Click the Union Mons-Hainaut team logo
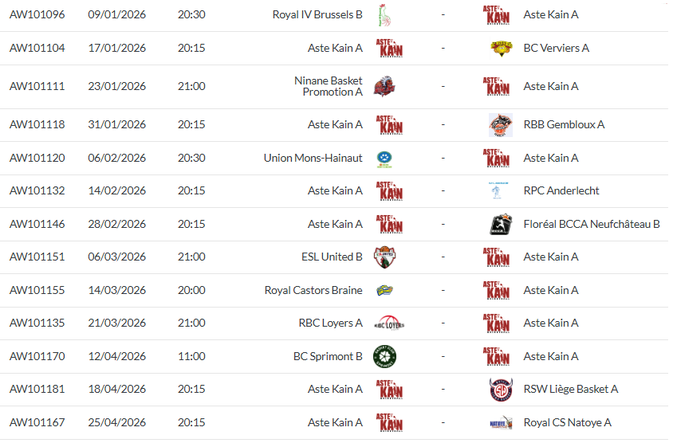677x443 pixels. tap(384, 158)
